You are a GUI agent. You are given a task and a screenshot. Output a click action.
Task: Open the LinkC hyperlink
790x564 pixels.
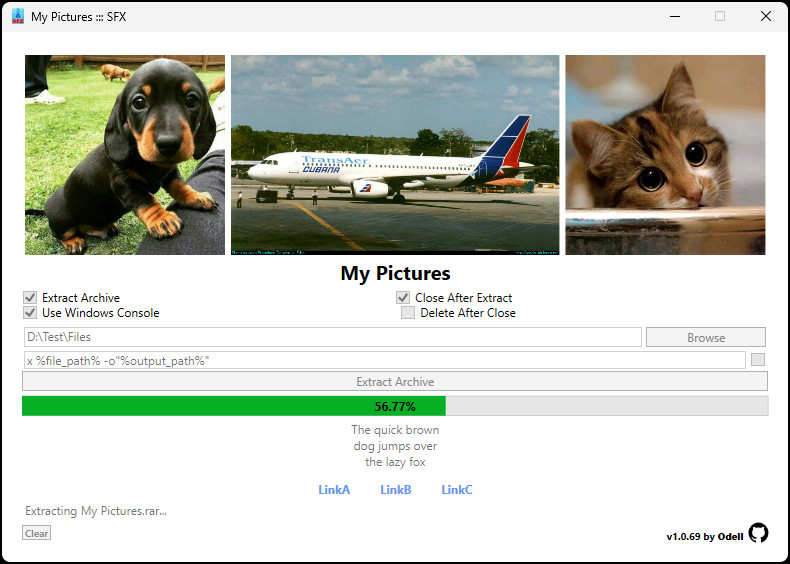[x=457, y=490]
